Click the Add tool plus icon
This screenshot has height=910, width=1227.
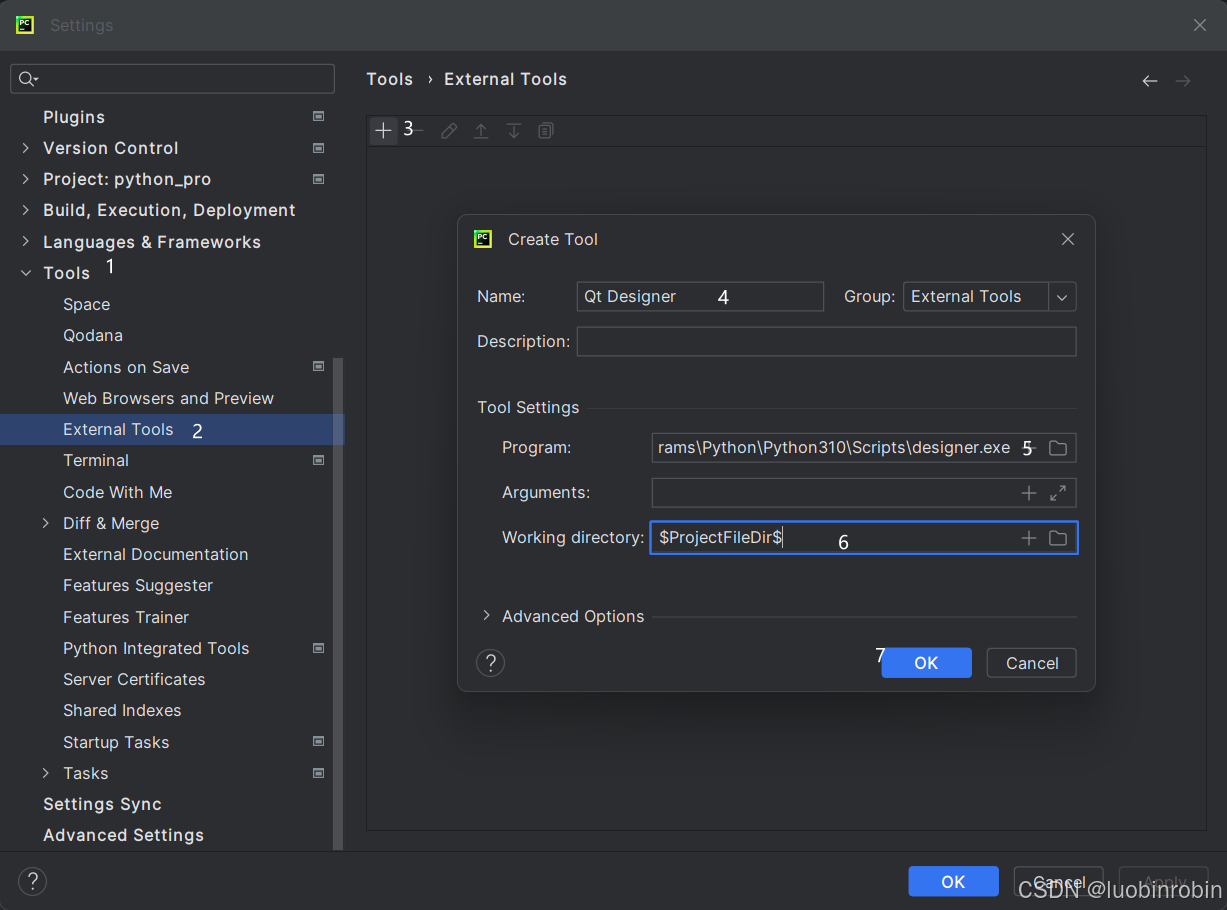coord(383,131)
